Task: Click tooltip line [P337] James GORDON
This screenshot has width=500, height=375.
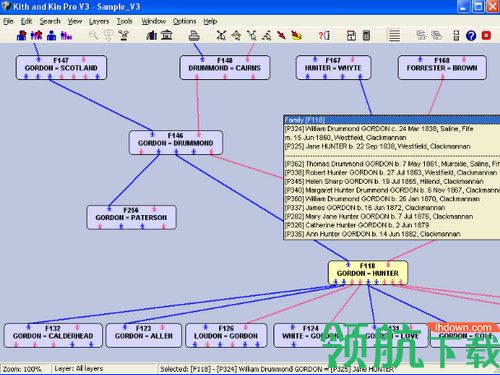Action: (x=365, y=208)
